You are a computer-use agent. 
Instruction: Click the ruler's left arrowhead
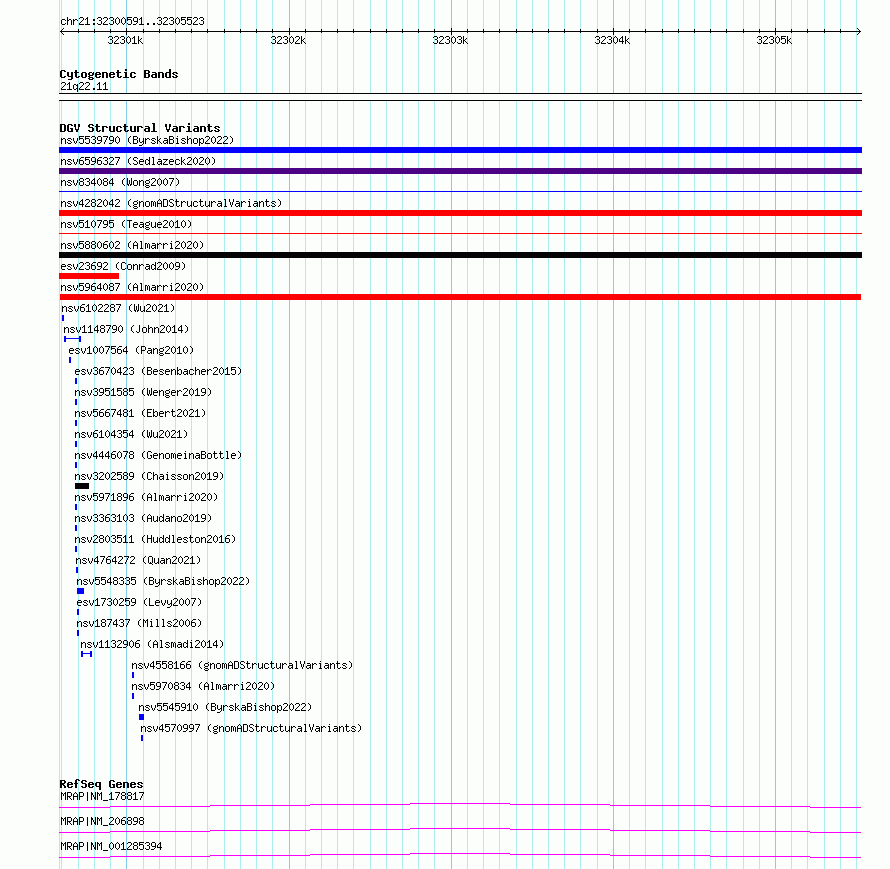click(x=62, y=32)
